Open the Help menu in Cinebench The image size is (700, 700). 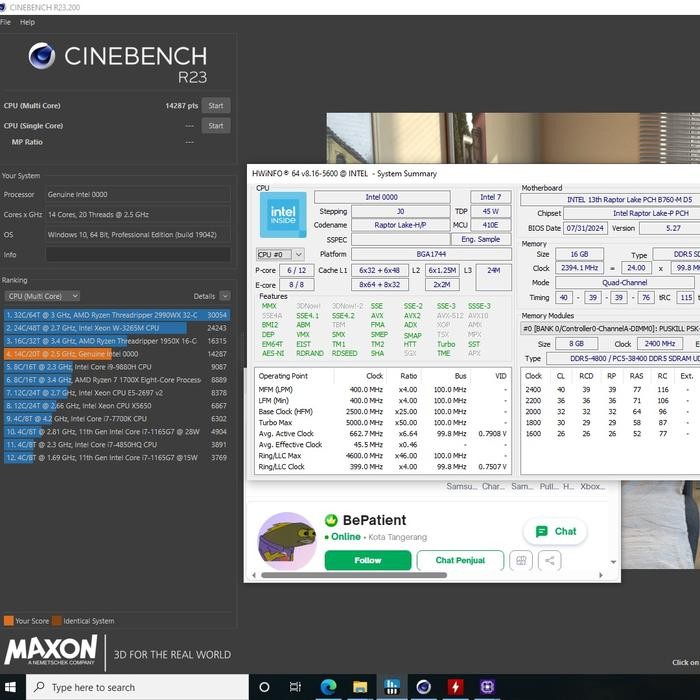tap(27, 22)
